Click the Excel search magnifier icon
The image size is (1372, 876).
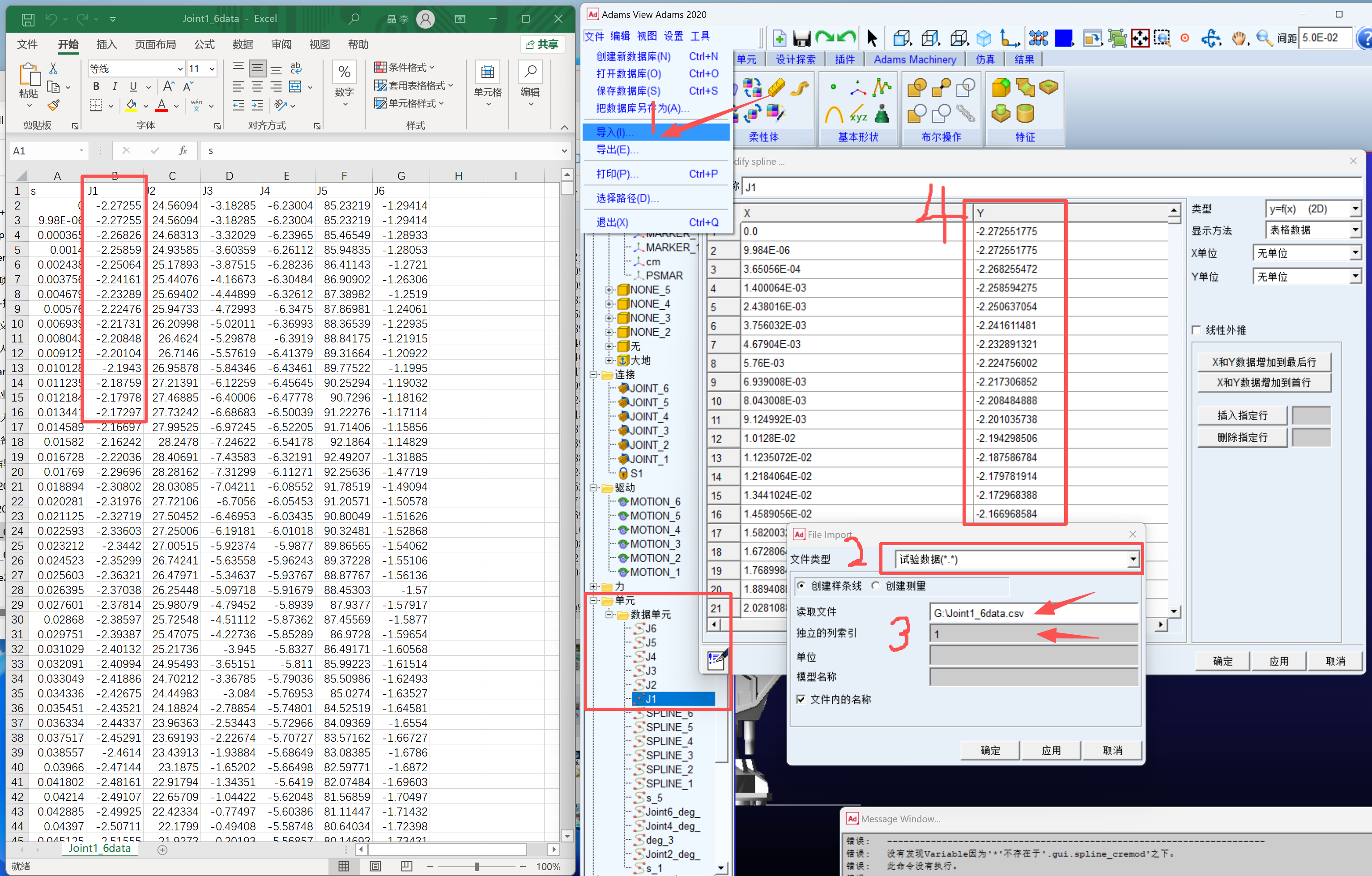pyautogui.click(x=354, y=19)
